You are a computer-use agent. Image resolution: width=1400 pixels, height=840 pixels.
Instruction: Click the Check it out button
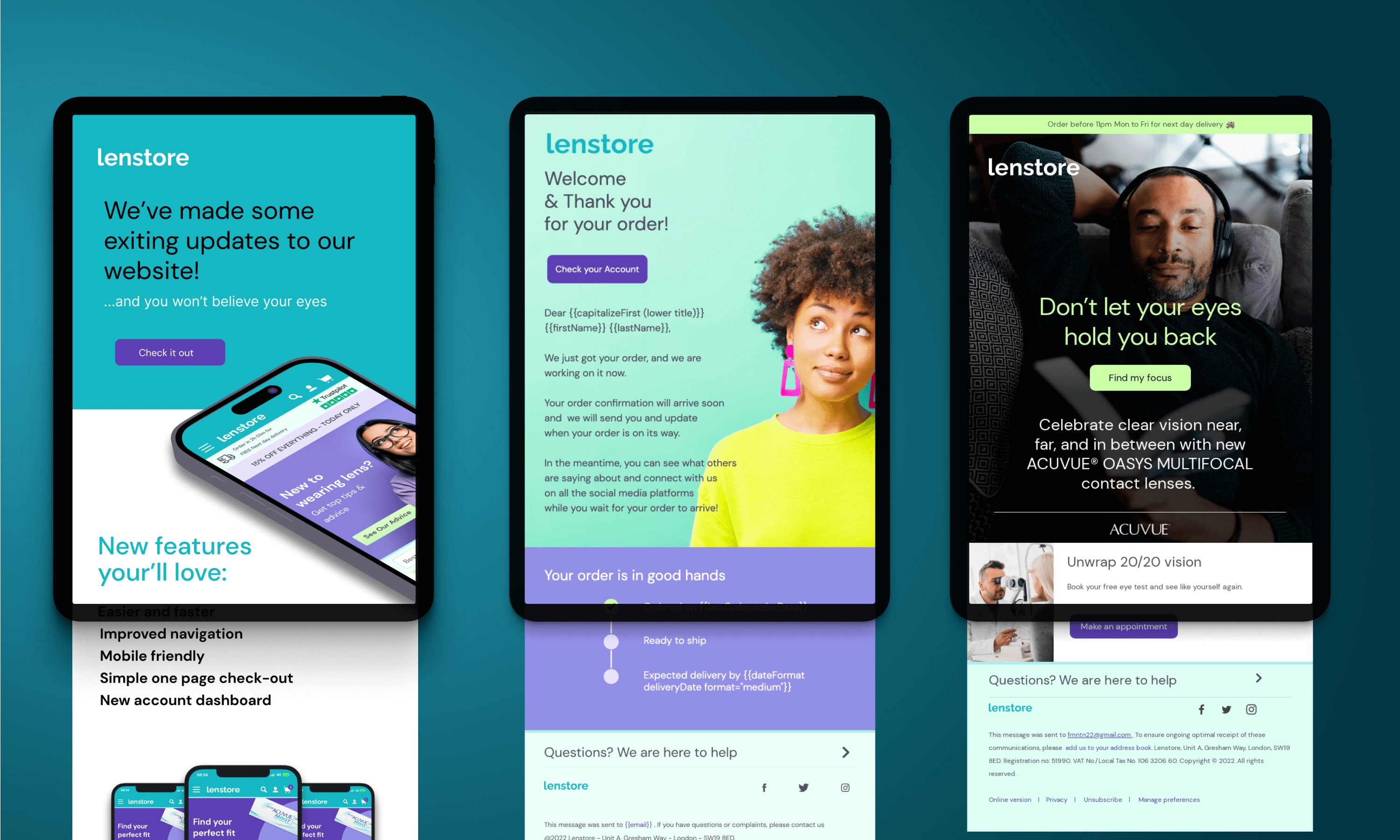(x=167, y=352)
